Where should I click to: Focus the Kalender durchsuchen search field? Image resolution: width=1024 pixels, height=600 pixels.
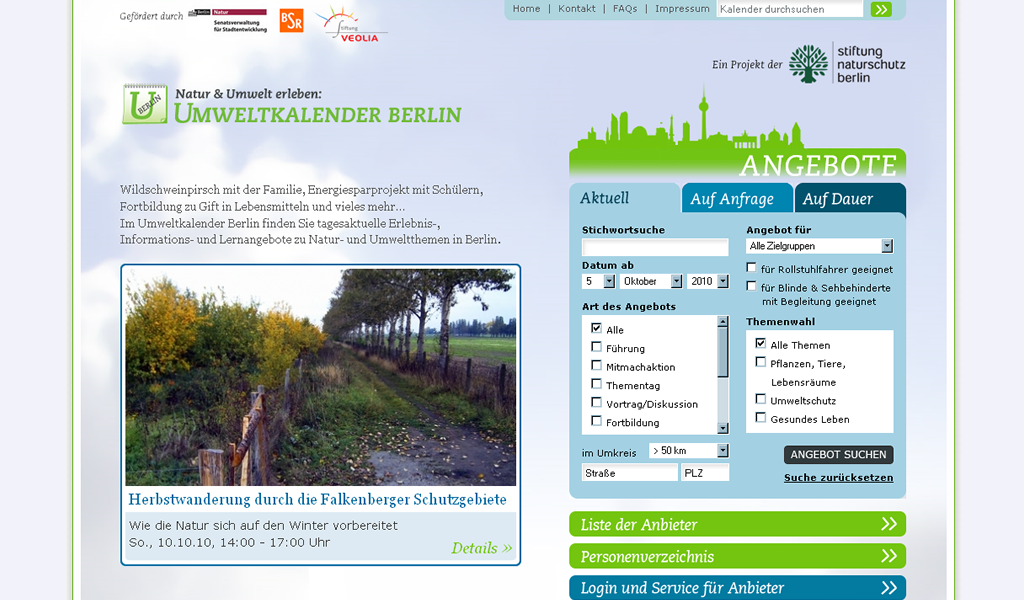[790, 9]
